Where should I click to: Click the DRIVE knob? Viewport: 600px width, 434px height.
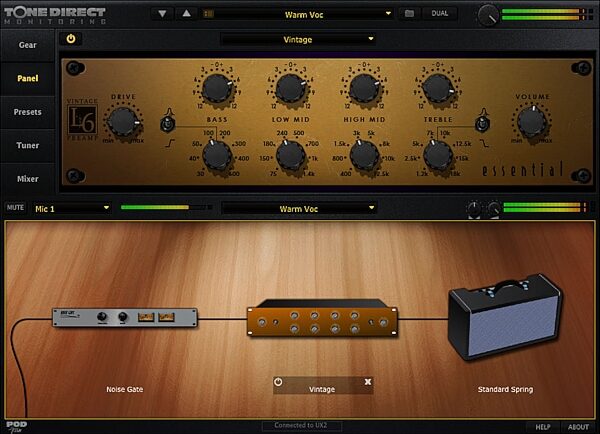[x=123, y=121]
